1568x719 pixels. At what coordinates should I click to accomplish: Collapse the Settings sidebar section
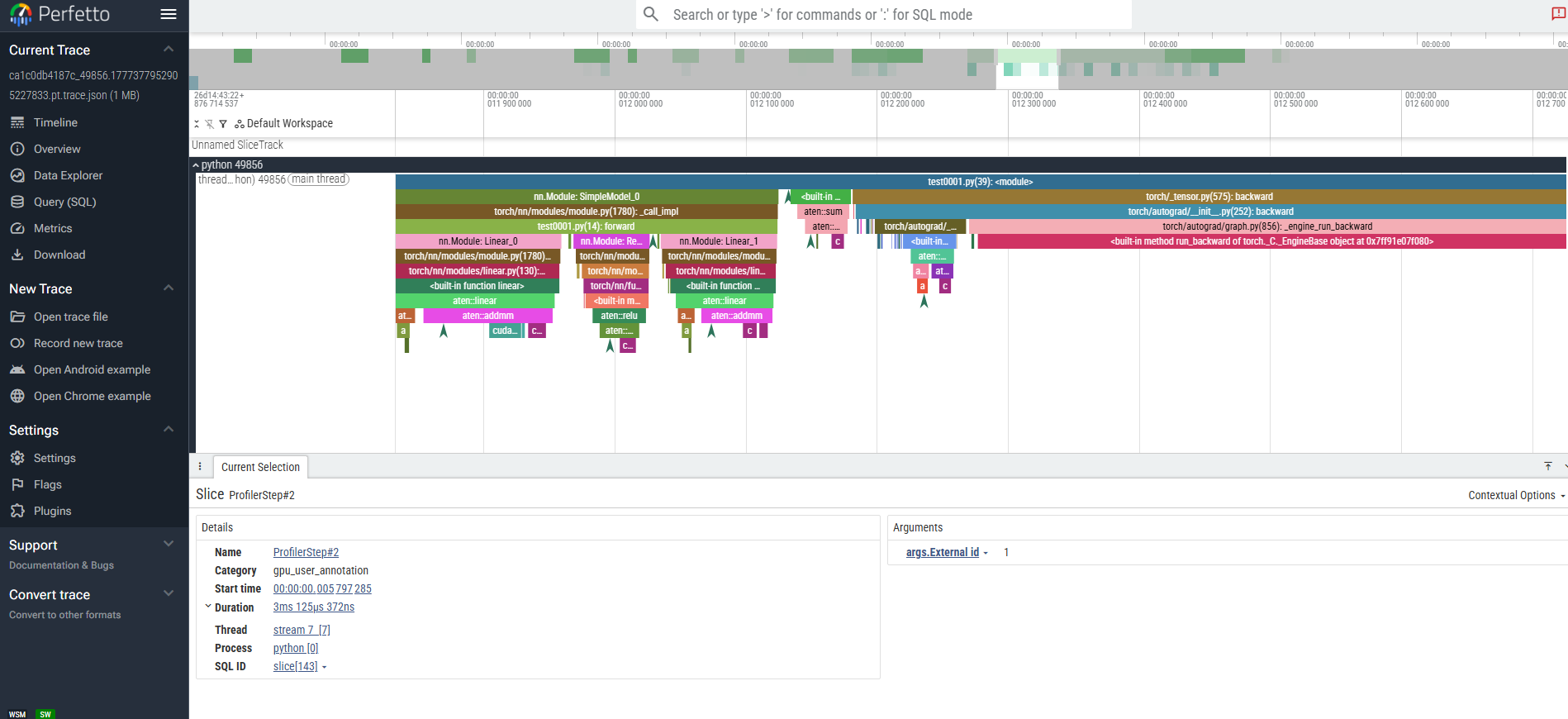pos(169,430)
